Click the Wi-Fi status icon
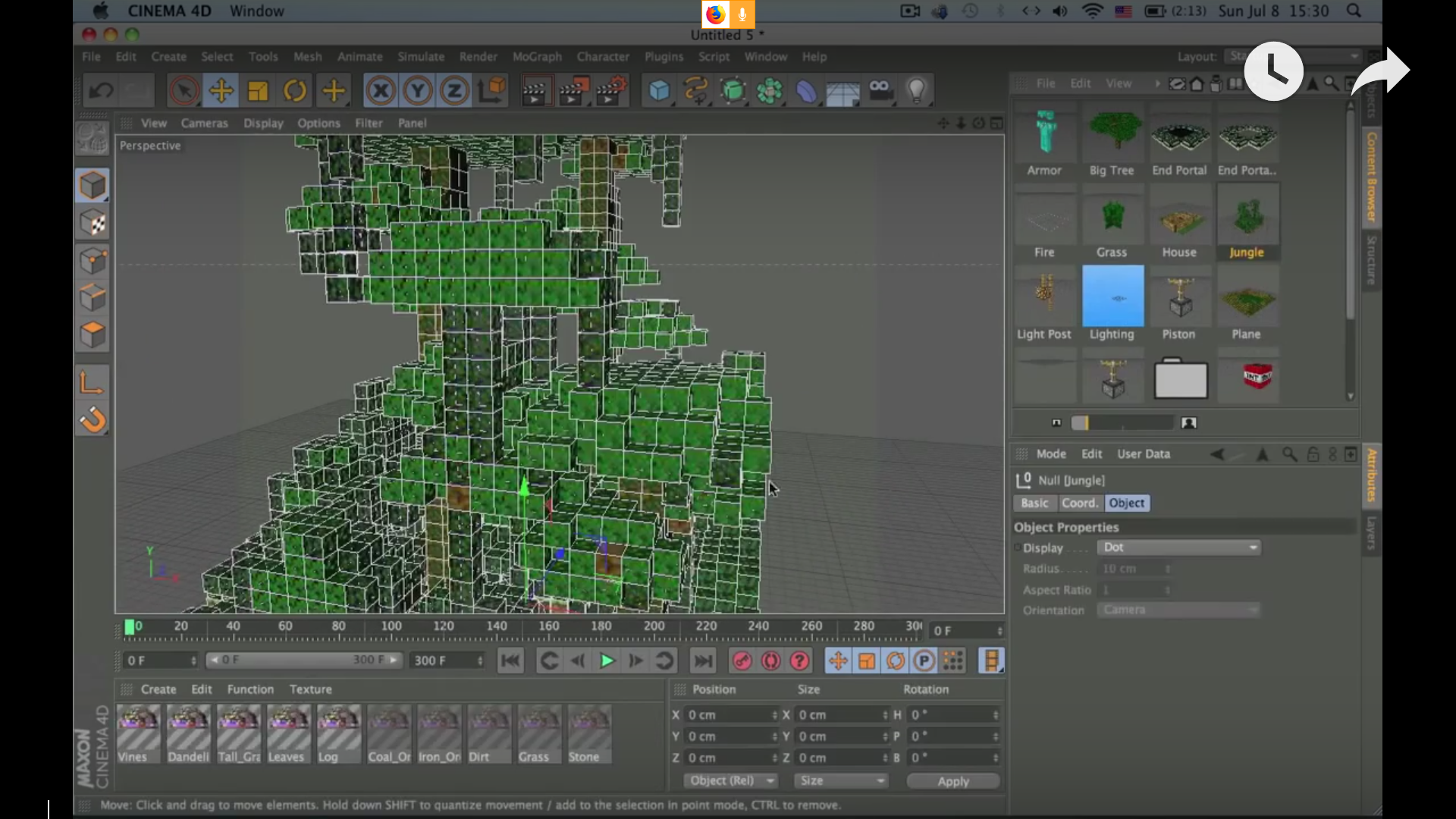The width and height of the screenshot is (1456, 819). [1092, 11]
